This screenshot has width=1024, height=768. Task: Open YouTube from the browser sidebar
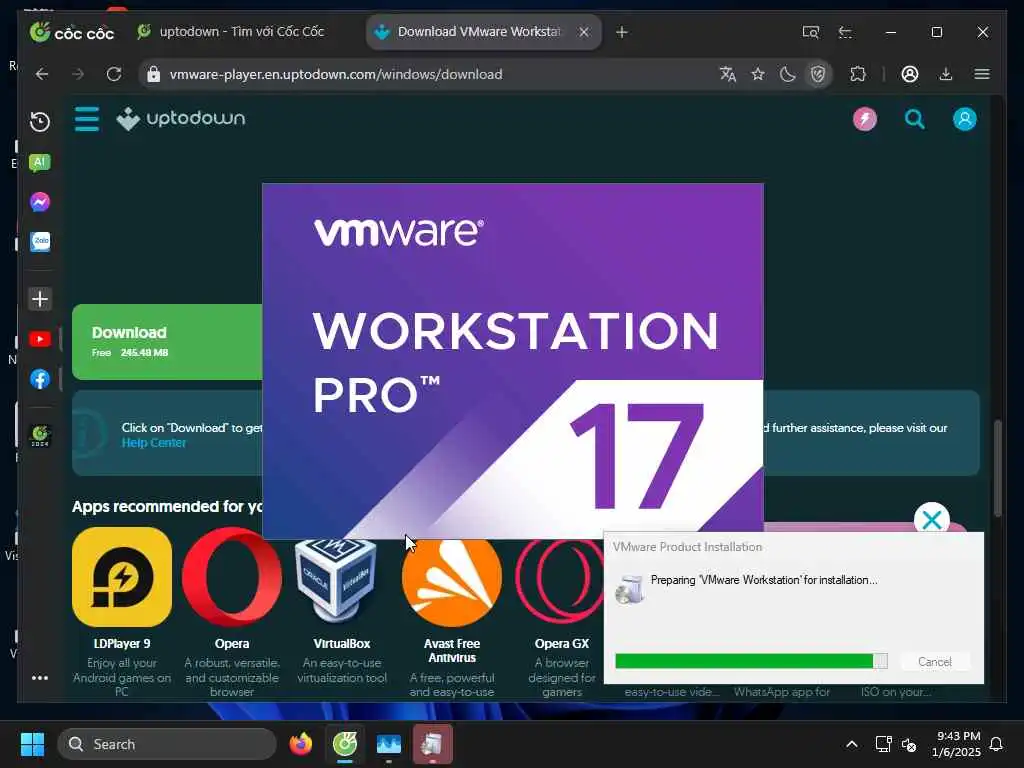40,339
